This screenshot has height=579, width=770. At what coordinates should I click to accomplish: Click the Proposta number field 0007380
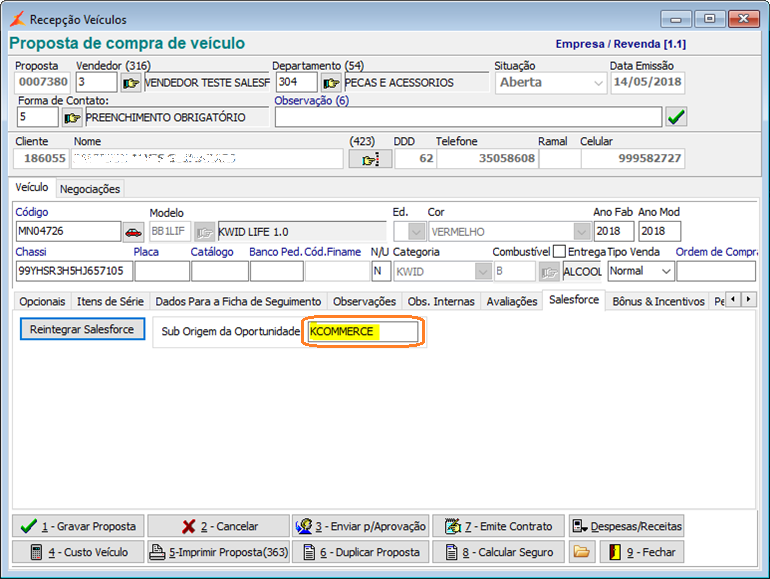(x=43, y=83)
